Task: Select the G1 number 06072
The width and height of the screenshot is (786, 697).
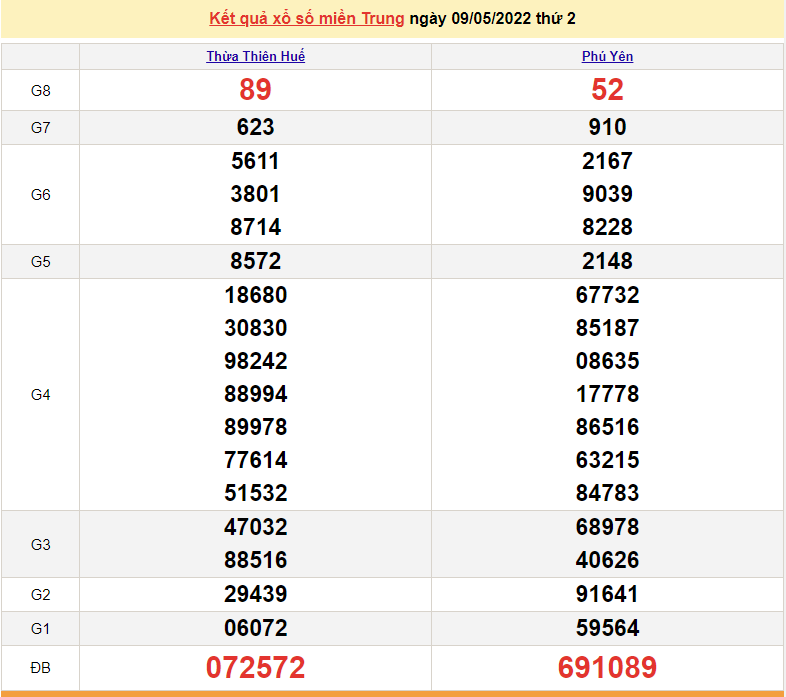Action: pyautogui.click(x=255, y=628)
